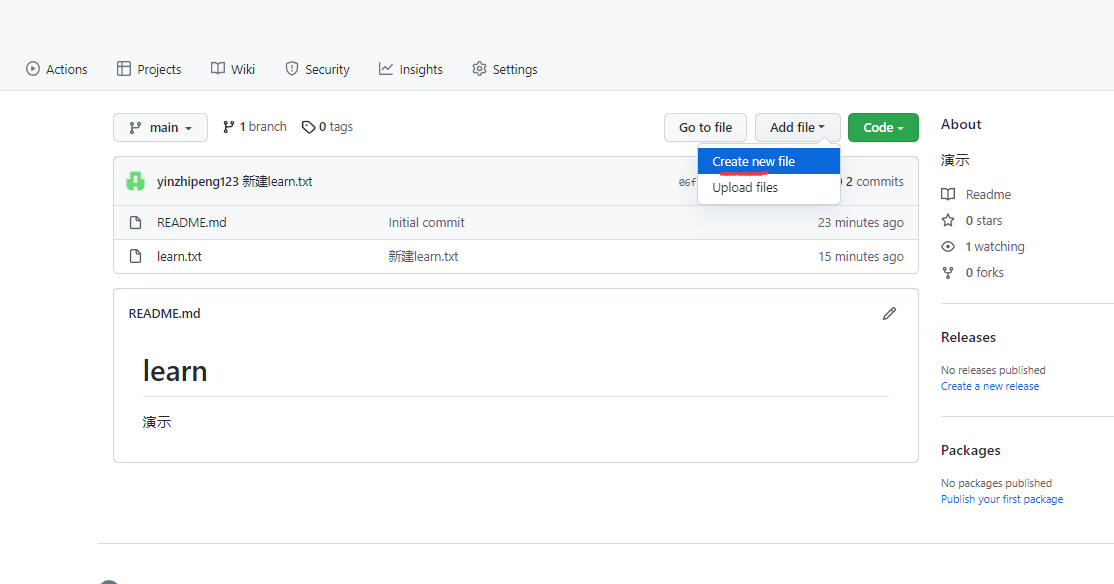Click the Projects table icon
This screenshot has height=584, width=1114.
pos(124,68)
